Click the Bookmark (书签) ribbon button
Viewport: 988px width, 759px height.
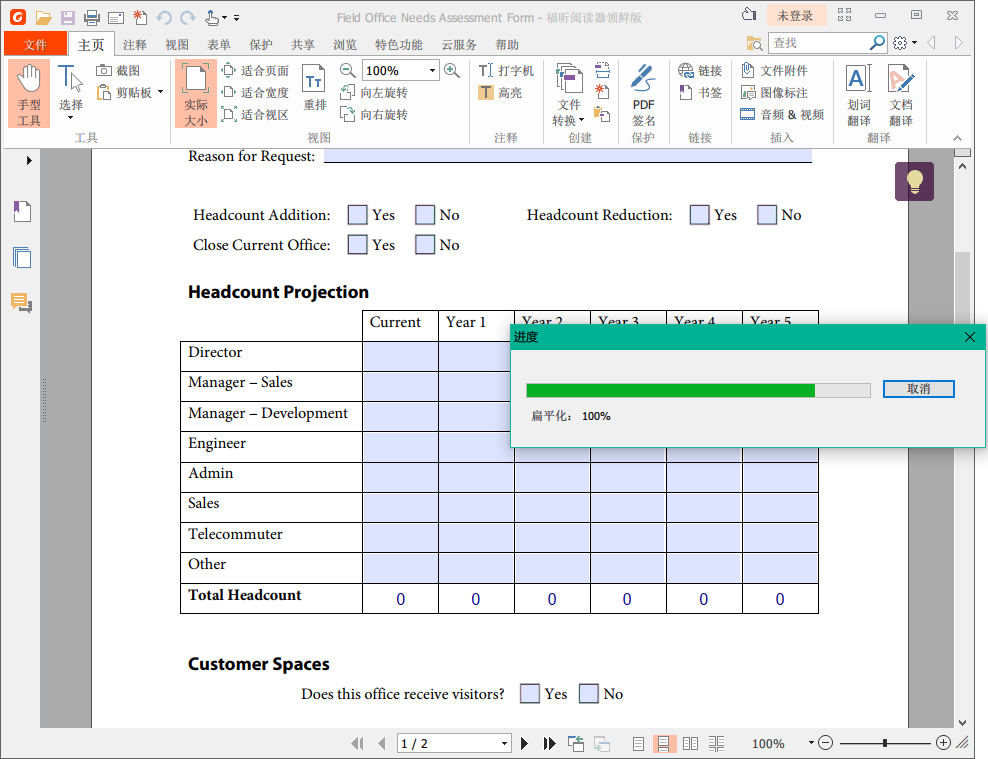700,93
